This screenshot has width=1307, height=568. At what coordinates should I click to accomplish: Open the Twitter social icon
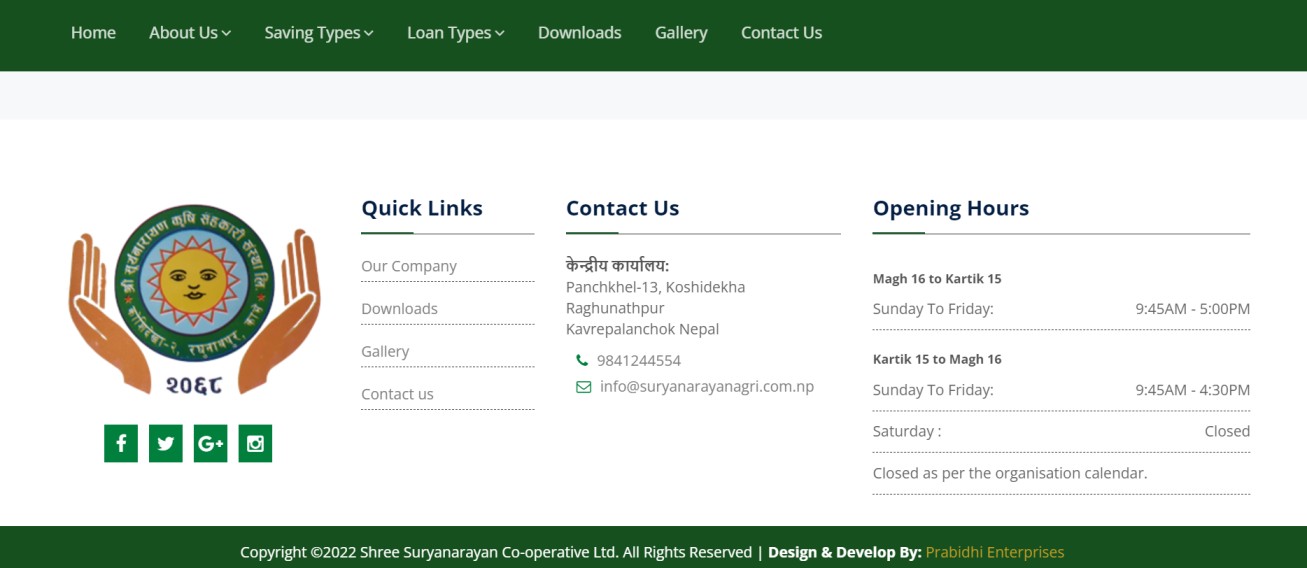tap(166, 443)
